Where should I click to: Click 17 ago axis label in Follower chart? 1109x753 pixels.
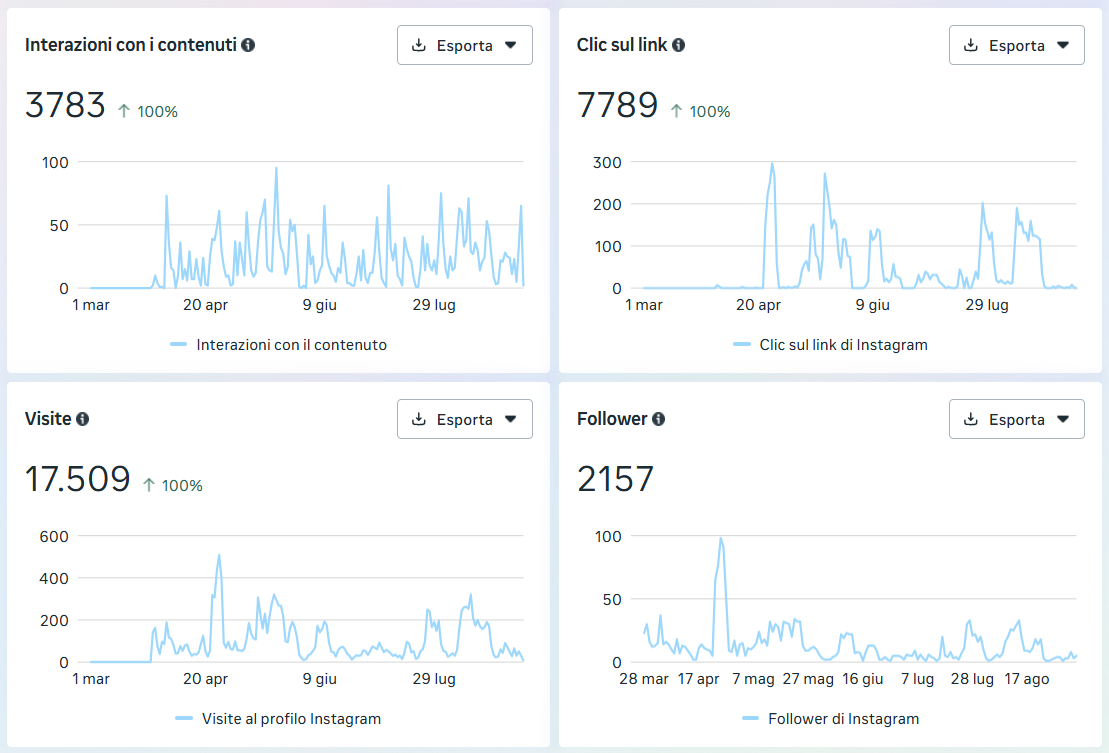1026,679
